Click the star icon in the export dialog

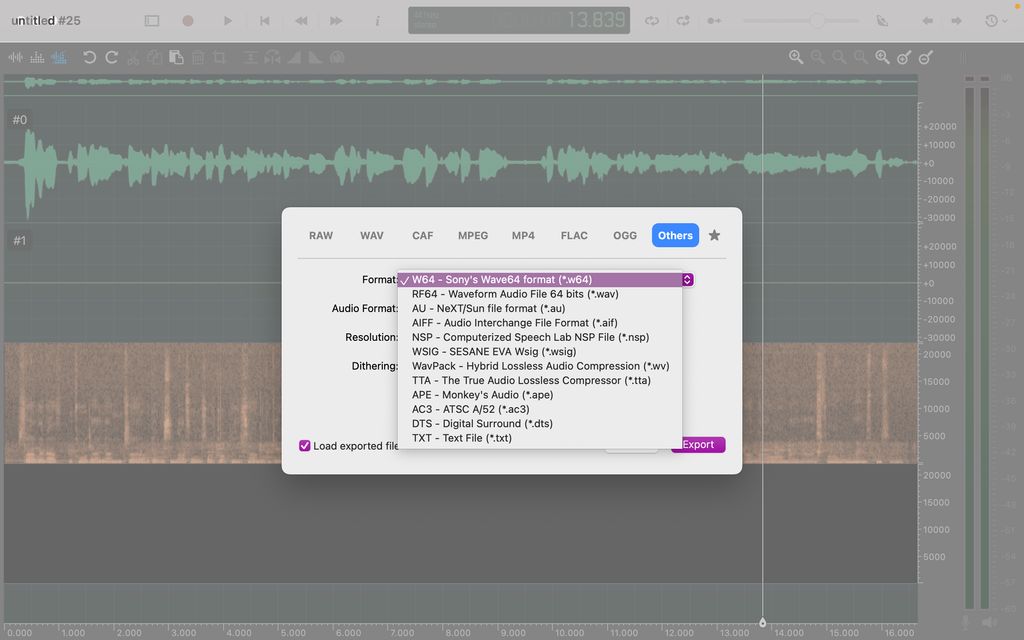713,235
